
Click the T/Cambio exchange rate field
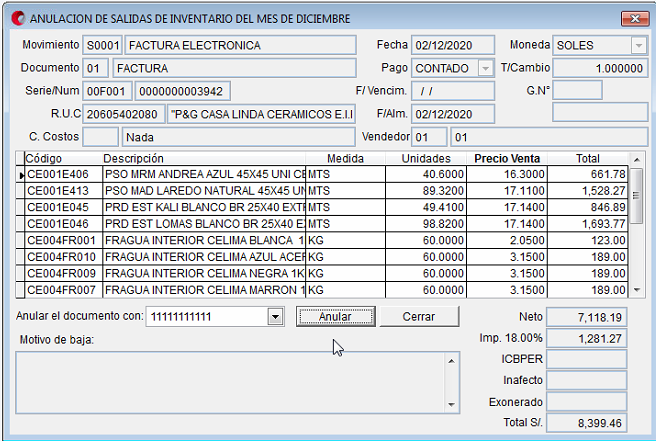pyautogui.click(x=599, y=68)
